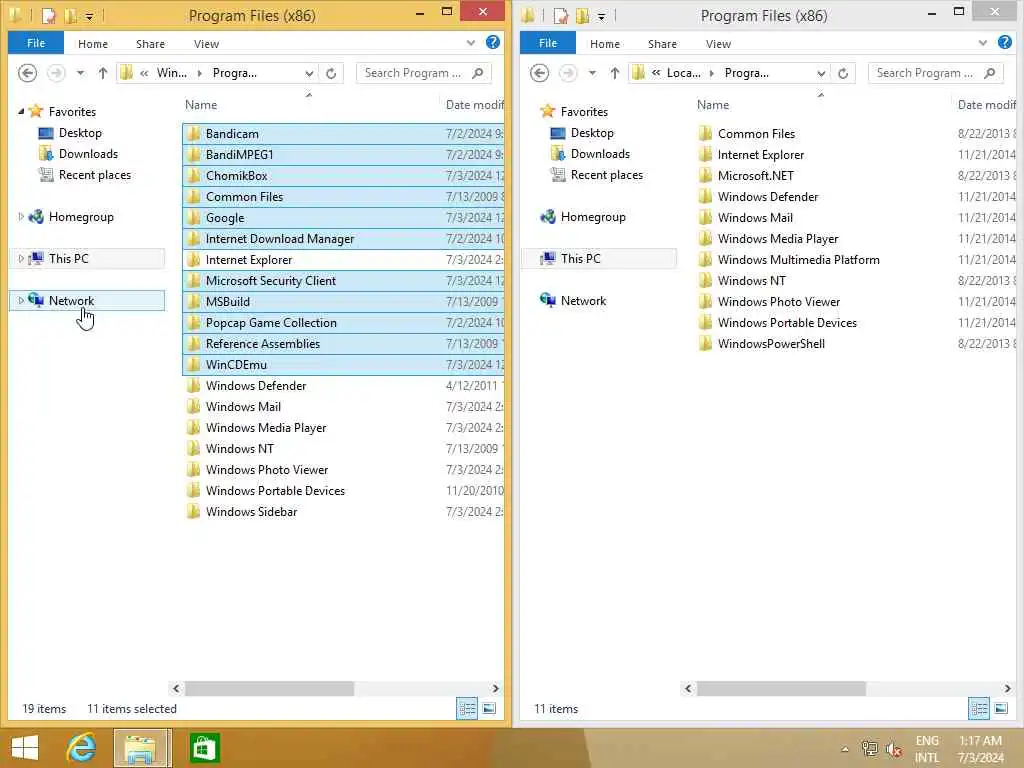The width and height of the screenshot is (1024, 768).
Task: Switch the left window to details view
Action: (467, 709)
